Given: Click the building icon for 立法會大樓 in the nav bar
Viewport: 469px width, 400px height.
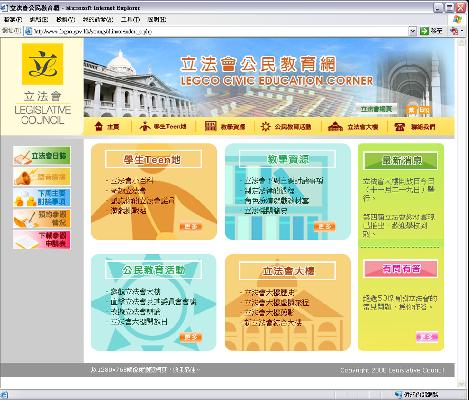Looking at the screenshot, I should [336, 127].
